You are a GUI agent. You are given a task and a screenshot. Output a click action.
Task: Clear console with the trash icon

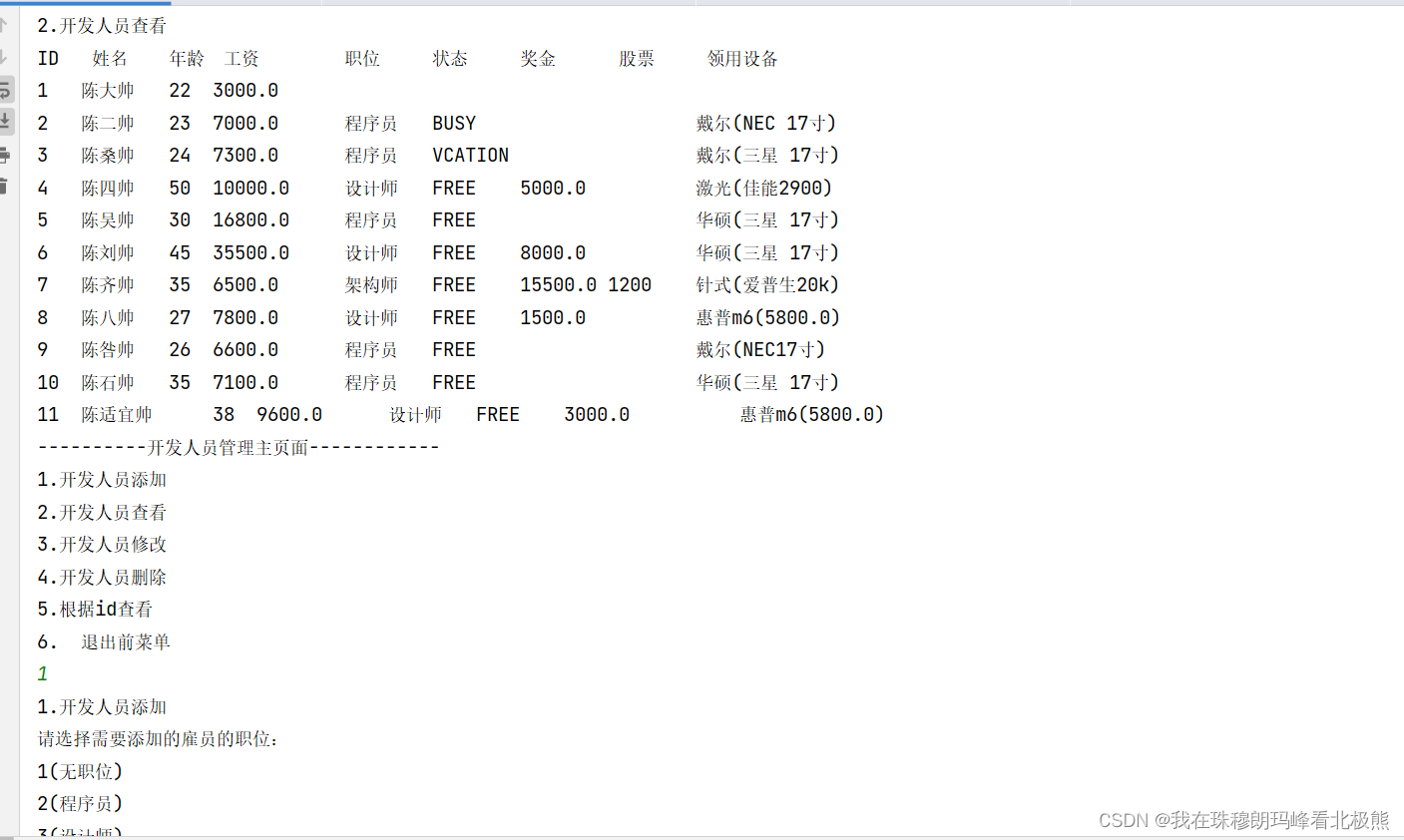(4, 186)
